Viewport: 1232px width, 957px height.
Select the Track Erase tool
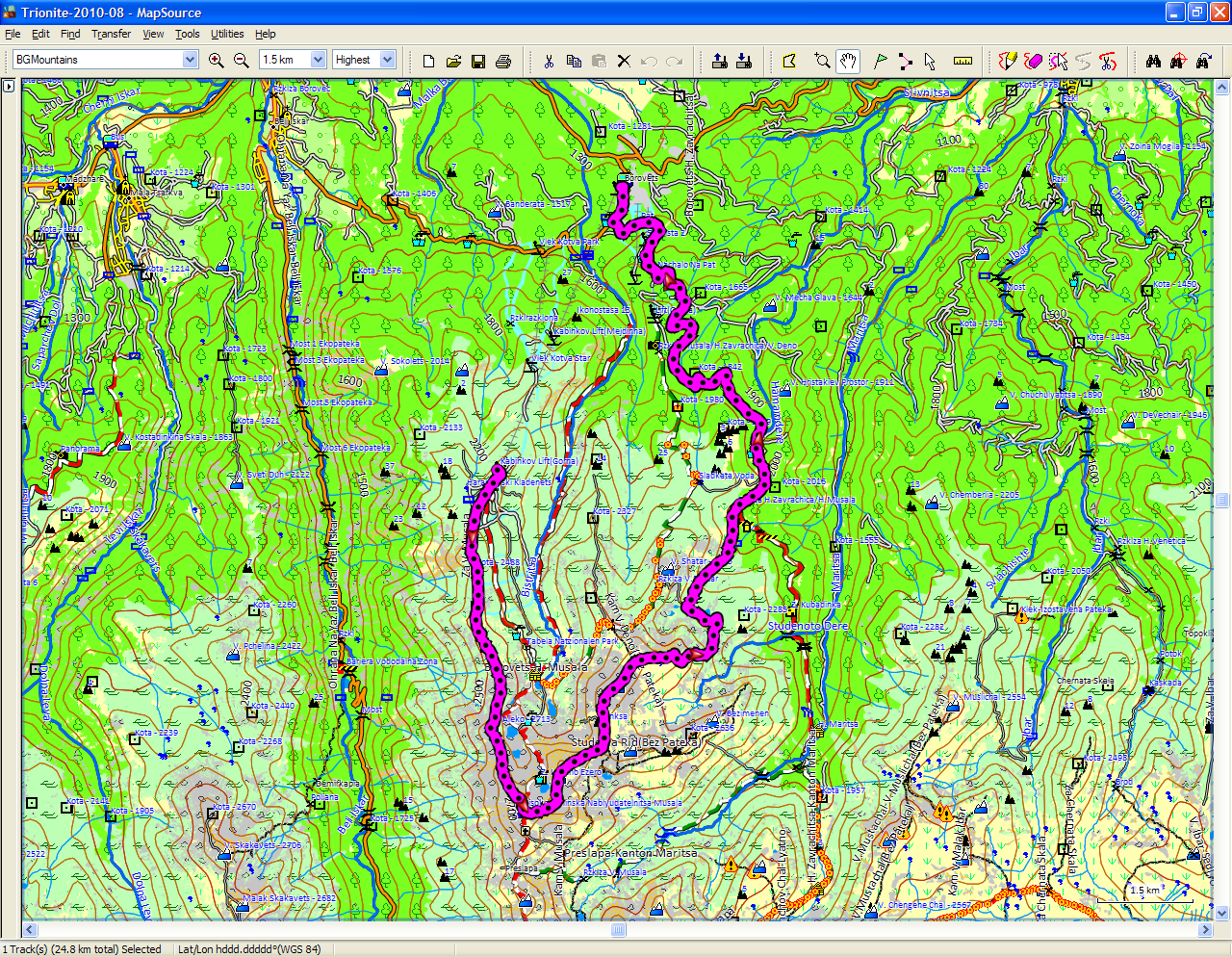click(x=1033, y=61)
